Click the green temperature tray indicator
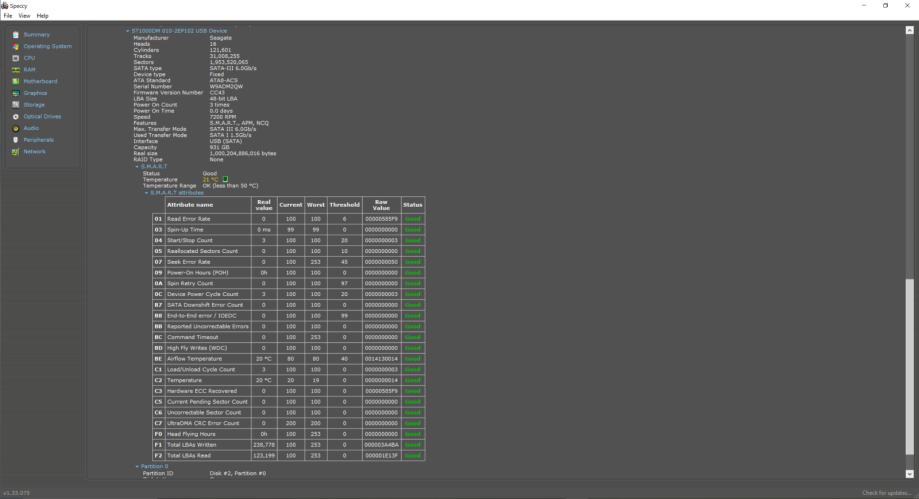The width and height of the screenshot is (919, 499). point(226,179)
